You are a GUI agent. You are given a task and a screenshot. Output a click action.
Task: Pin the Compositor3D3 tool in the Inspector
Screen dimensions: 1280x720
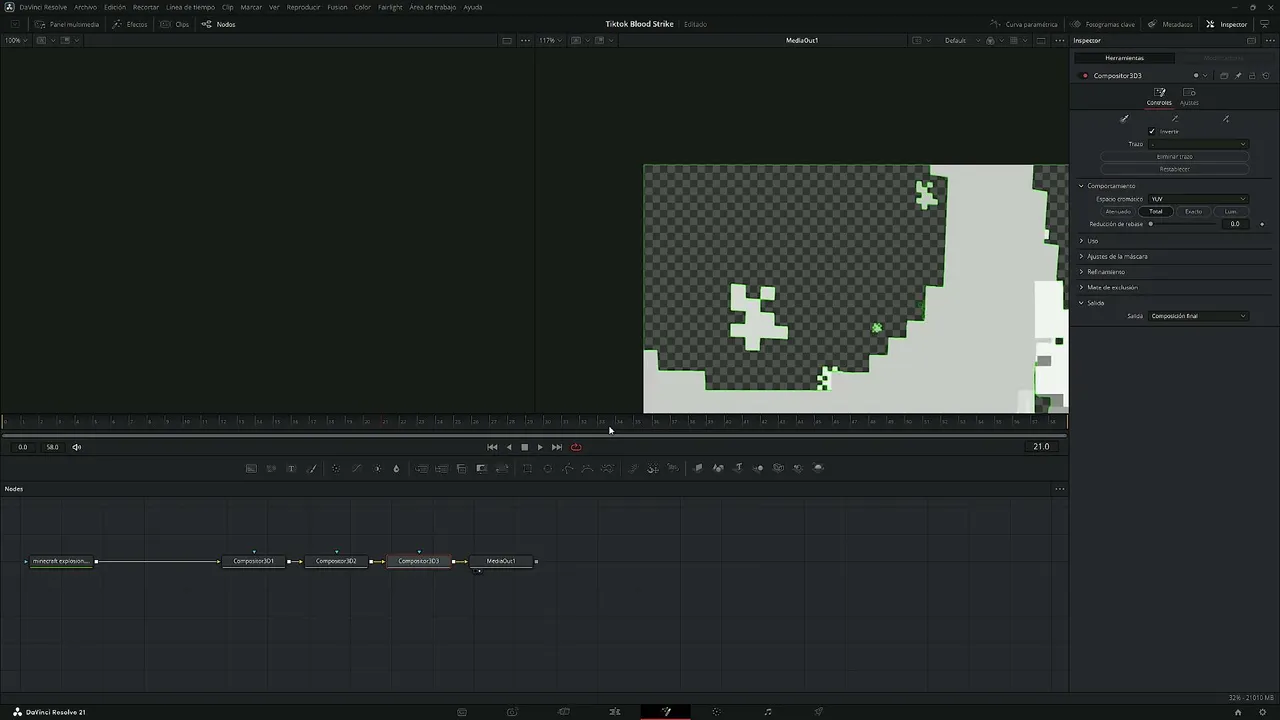(x=1238, y=76)
